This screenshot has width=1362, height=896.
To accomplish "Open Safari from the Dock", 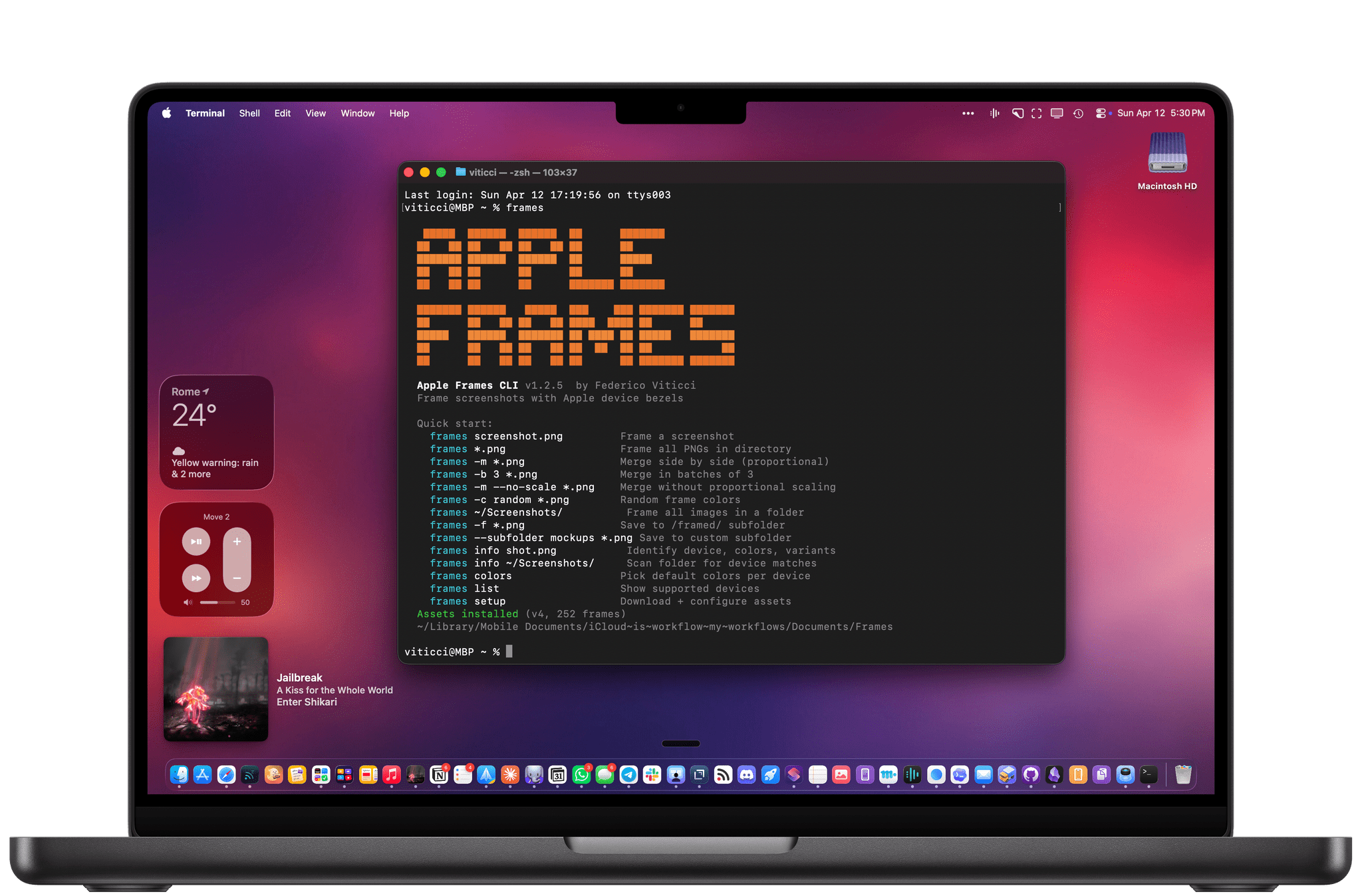I will tap(226, 774).
